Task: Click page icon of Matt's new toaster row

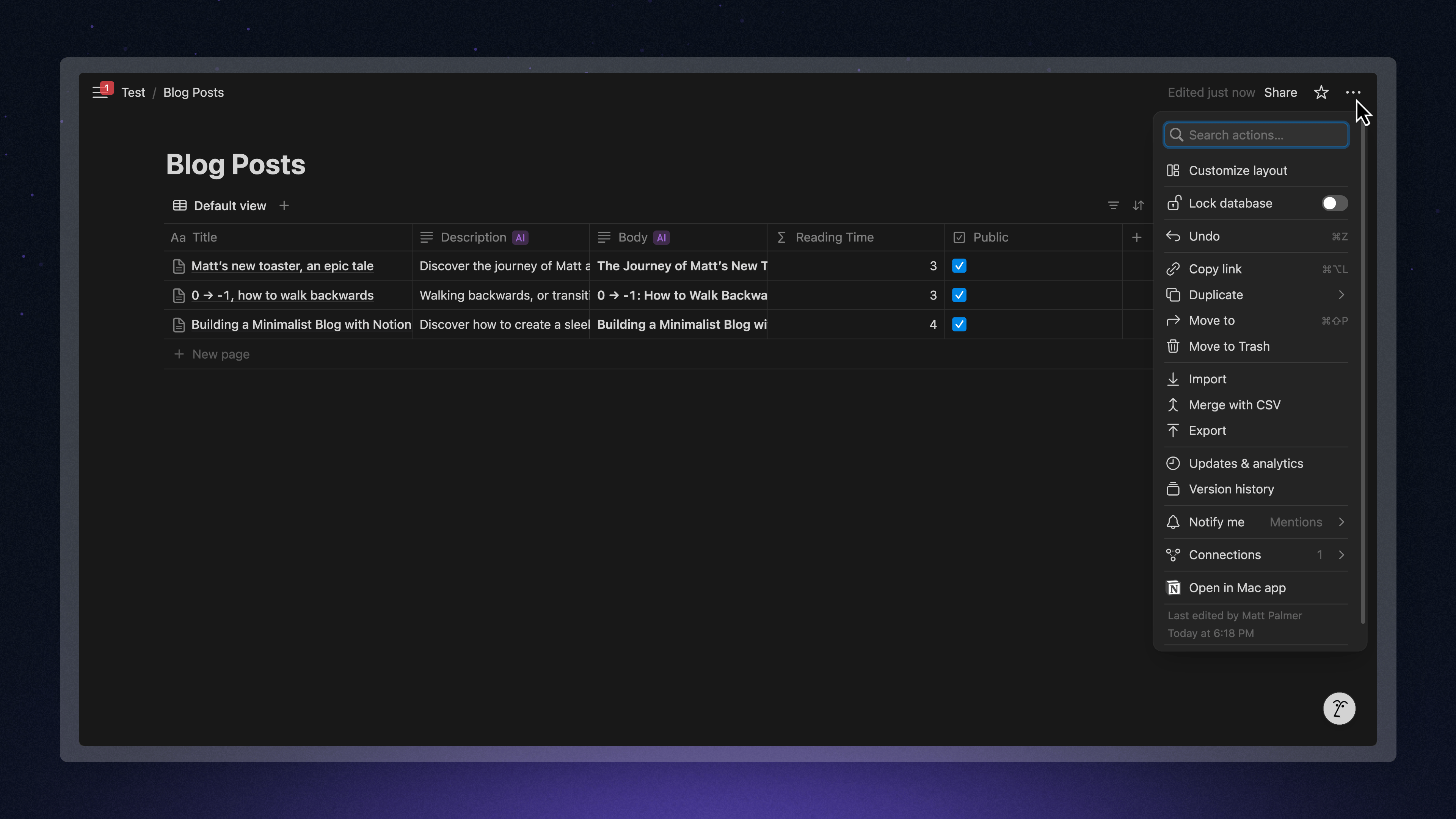Action: 179,266
